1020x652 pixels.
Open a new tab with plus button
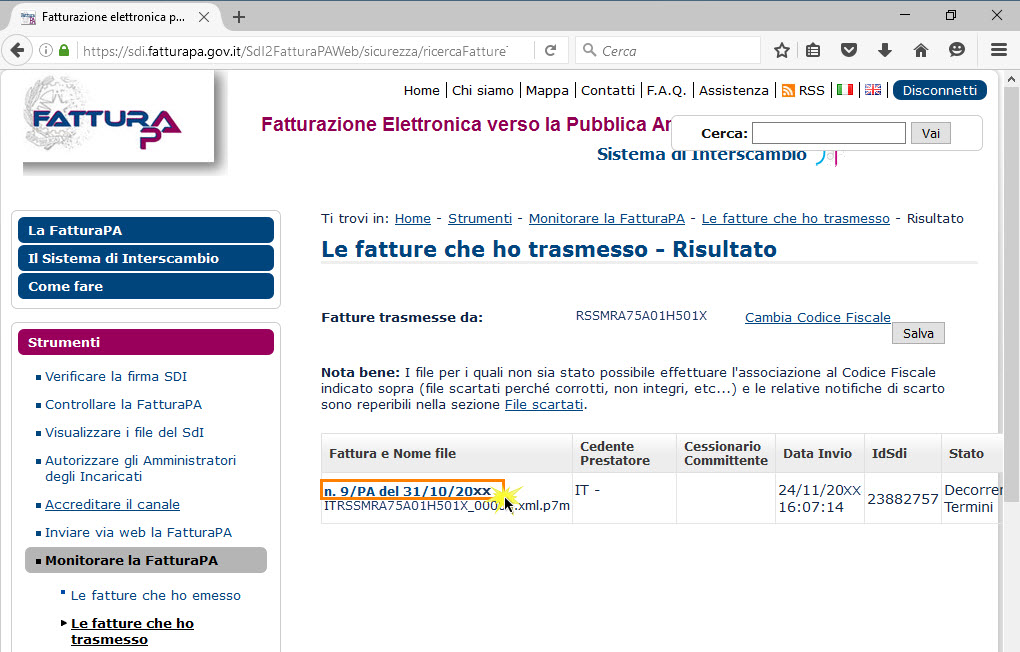239,17
